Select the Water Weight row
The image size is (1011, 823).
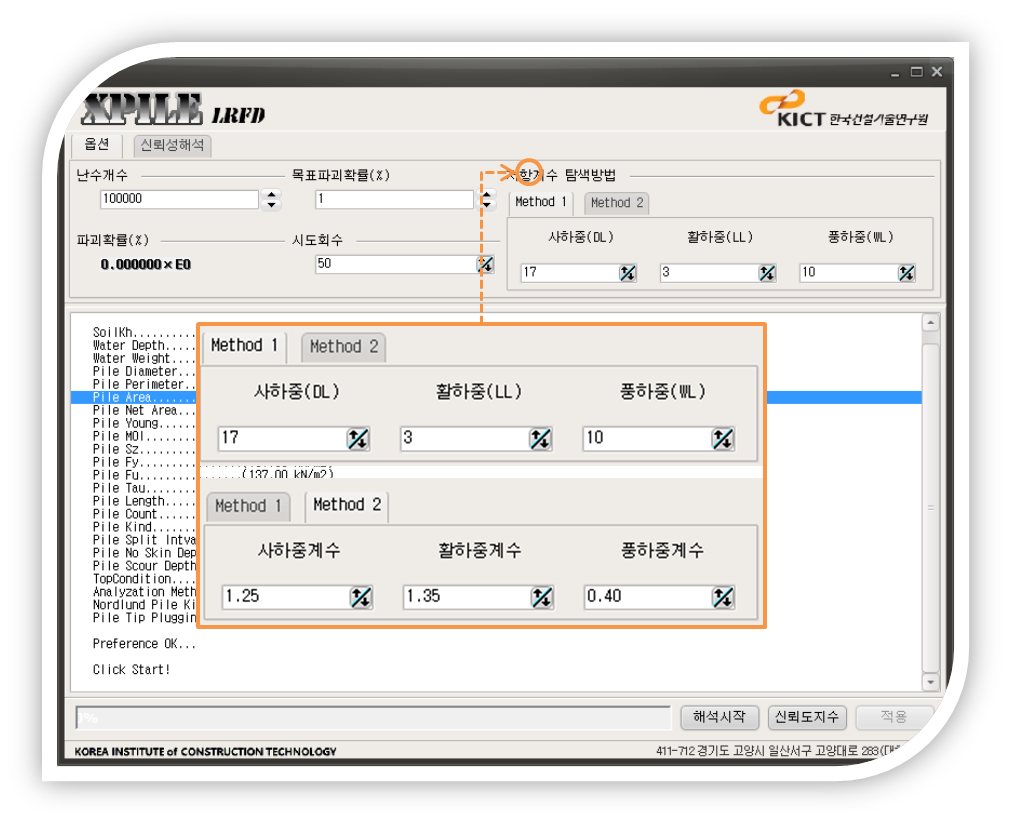(x=143, y=358)
